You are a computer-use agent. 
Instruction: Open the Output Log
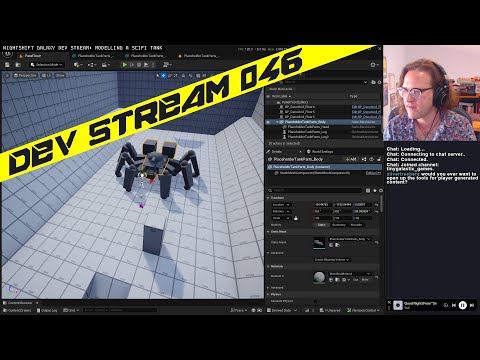click(47, 310)
